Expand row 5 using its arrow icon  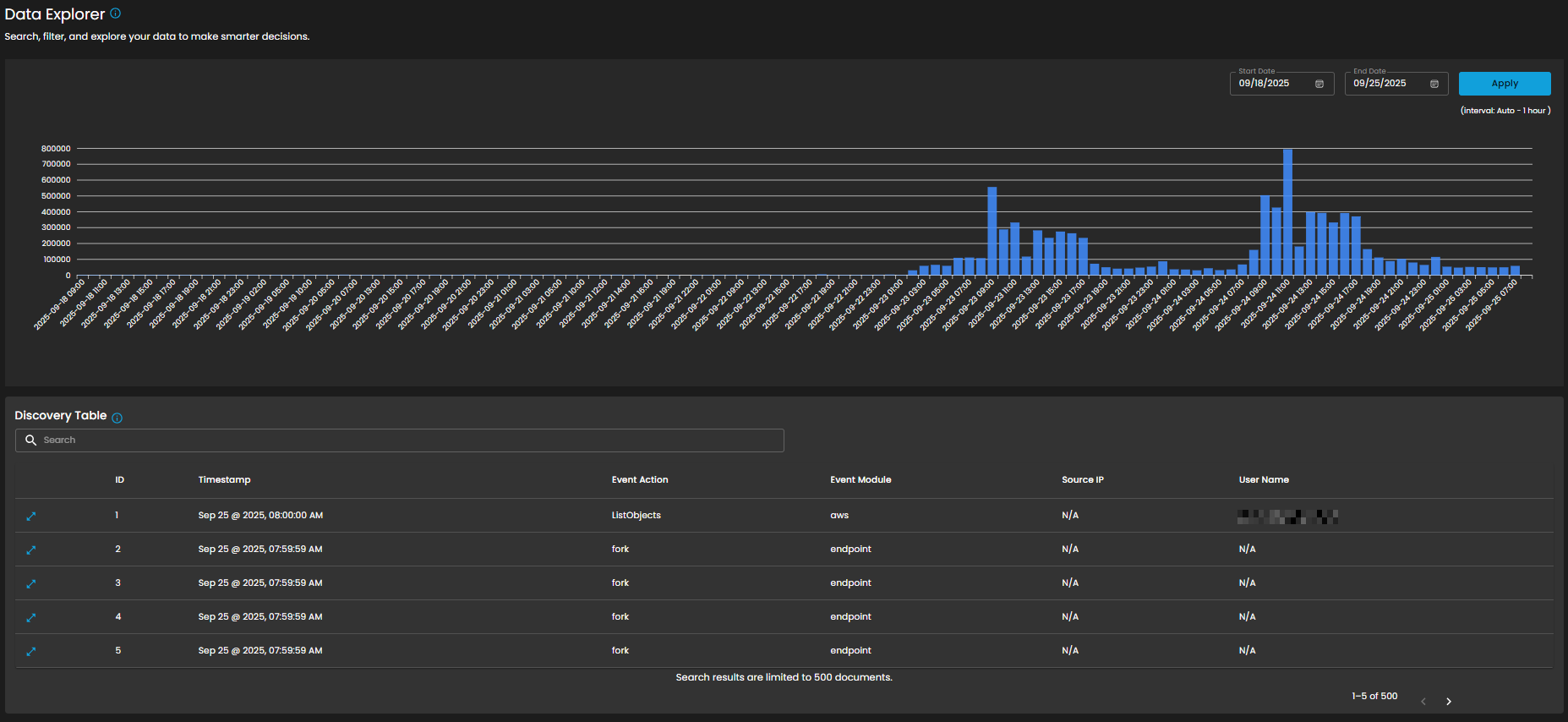tap(31, 651)
